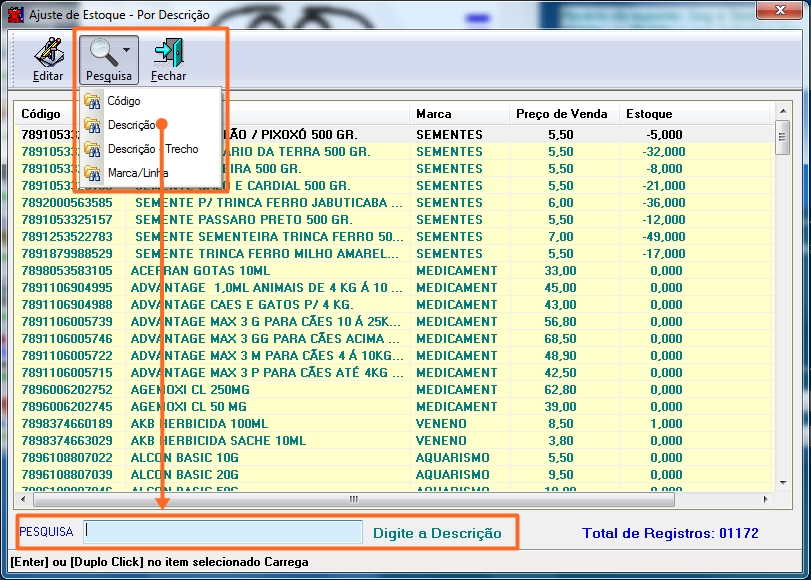
Task: Click code cell 7898053583105
Action: (x=67, y=271)
